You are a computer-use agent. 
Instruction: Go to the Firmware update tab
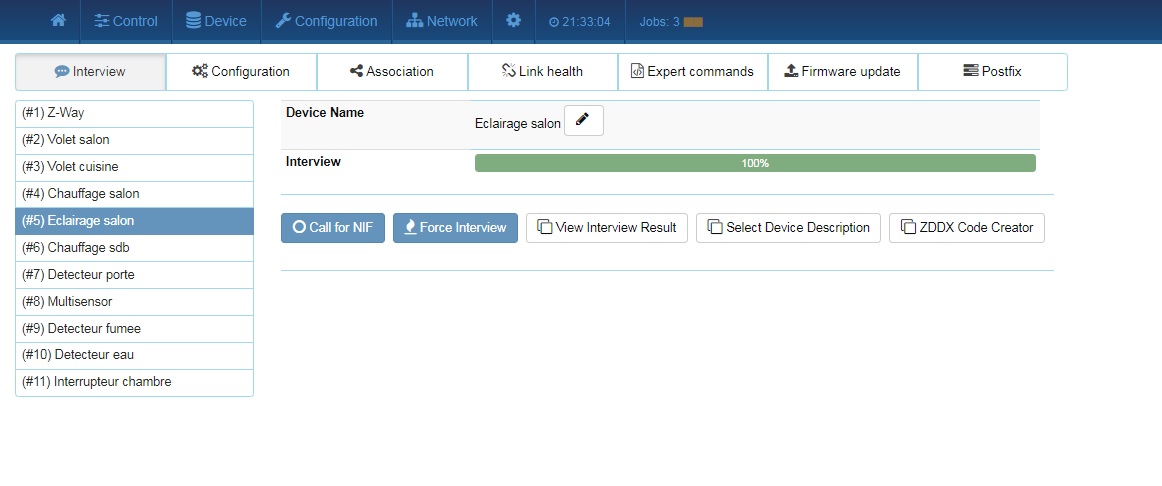click(842, 72)
